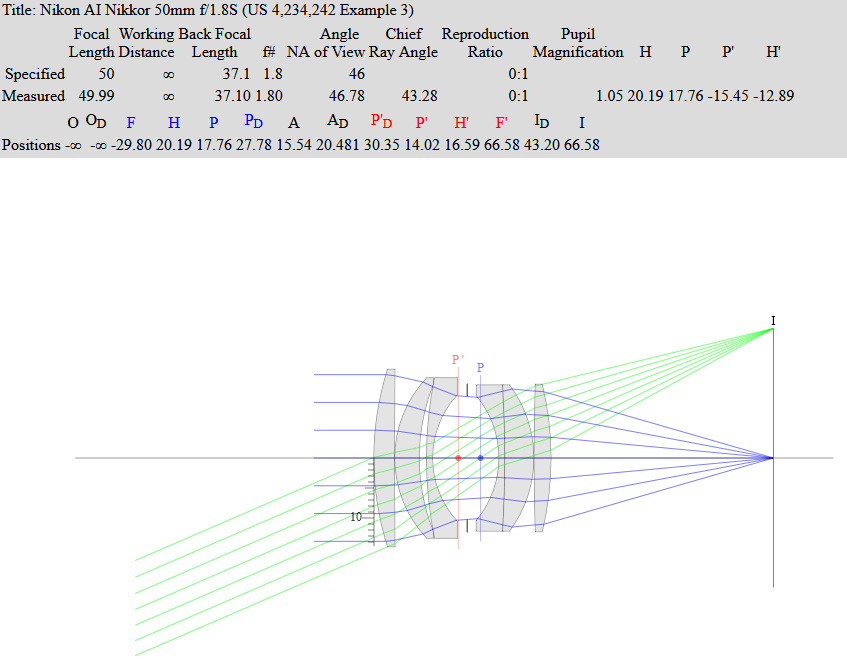847x671 pixels.
Task: Click the "NA" column header
Action: click(298, 52)
